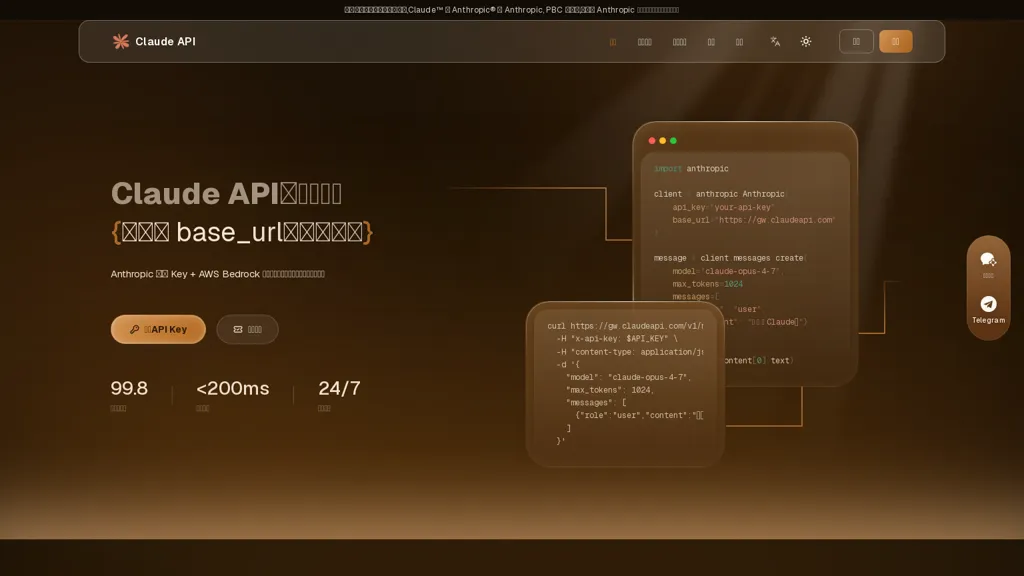1024x576 pixels.
Task: Click the "content-type: application/json" curl header line
Action: click(x=630, y=351)
